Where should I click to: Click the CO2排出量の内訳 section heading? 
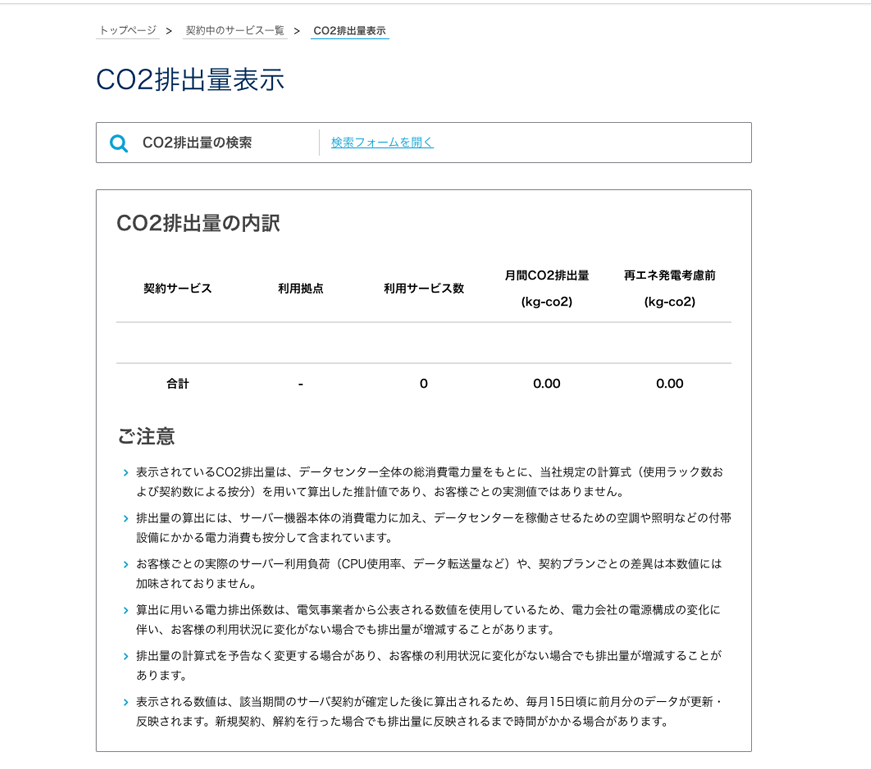pyautogui.click(x=198, y=223)
